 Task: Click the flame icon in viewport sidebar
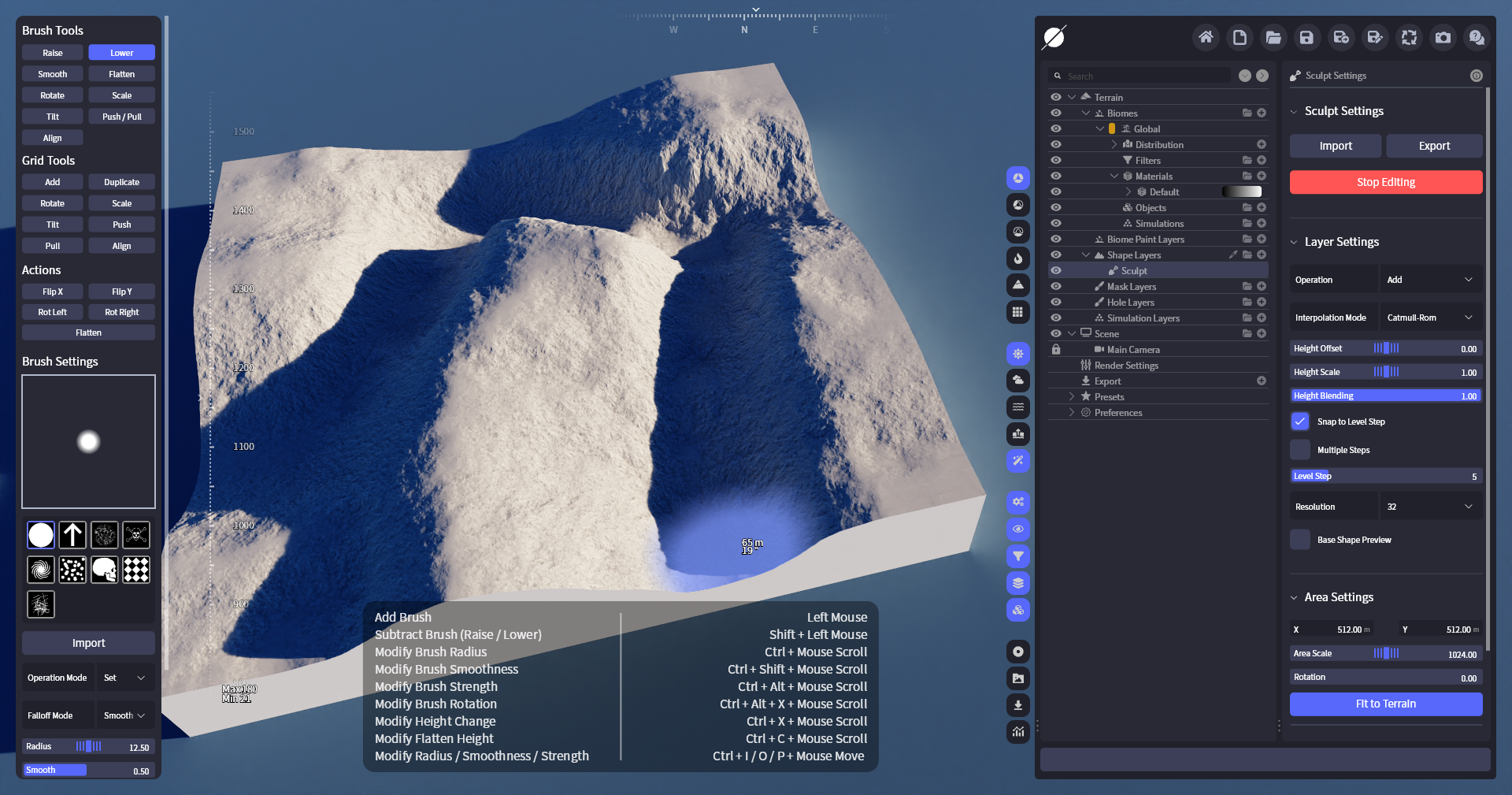[1018, 258]
